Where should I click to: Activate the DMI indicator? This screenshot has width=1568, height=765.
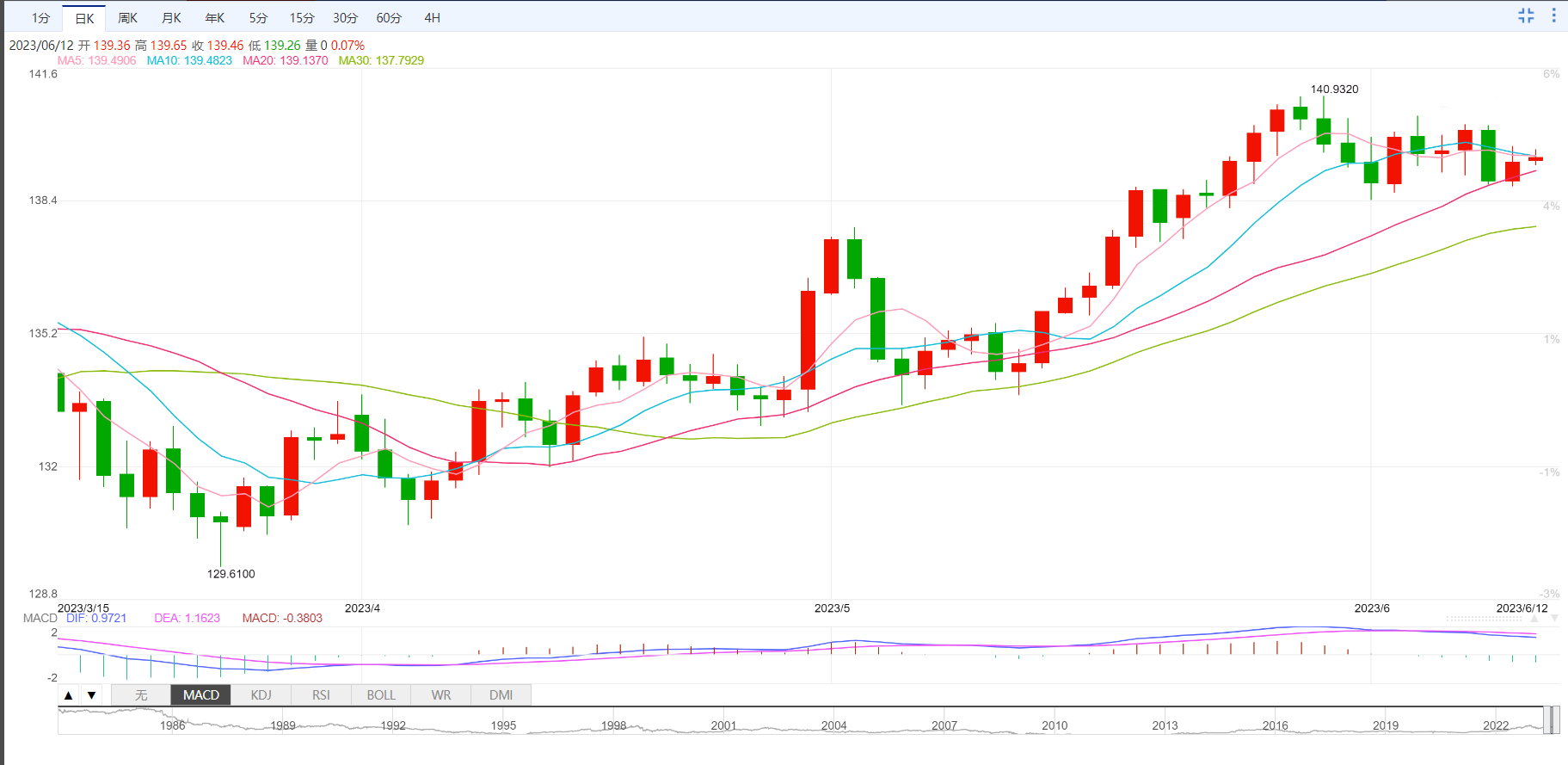[x=501, y=695]
